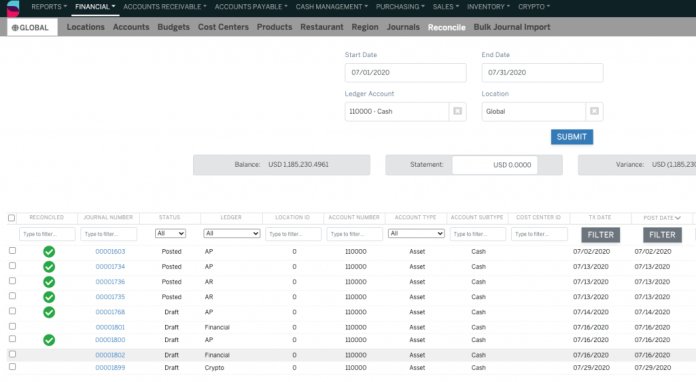Screen dimensions: 696x382
Task: Select row checkbox for journal 00001802
Action: (x=12, y=354)
